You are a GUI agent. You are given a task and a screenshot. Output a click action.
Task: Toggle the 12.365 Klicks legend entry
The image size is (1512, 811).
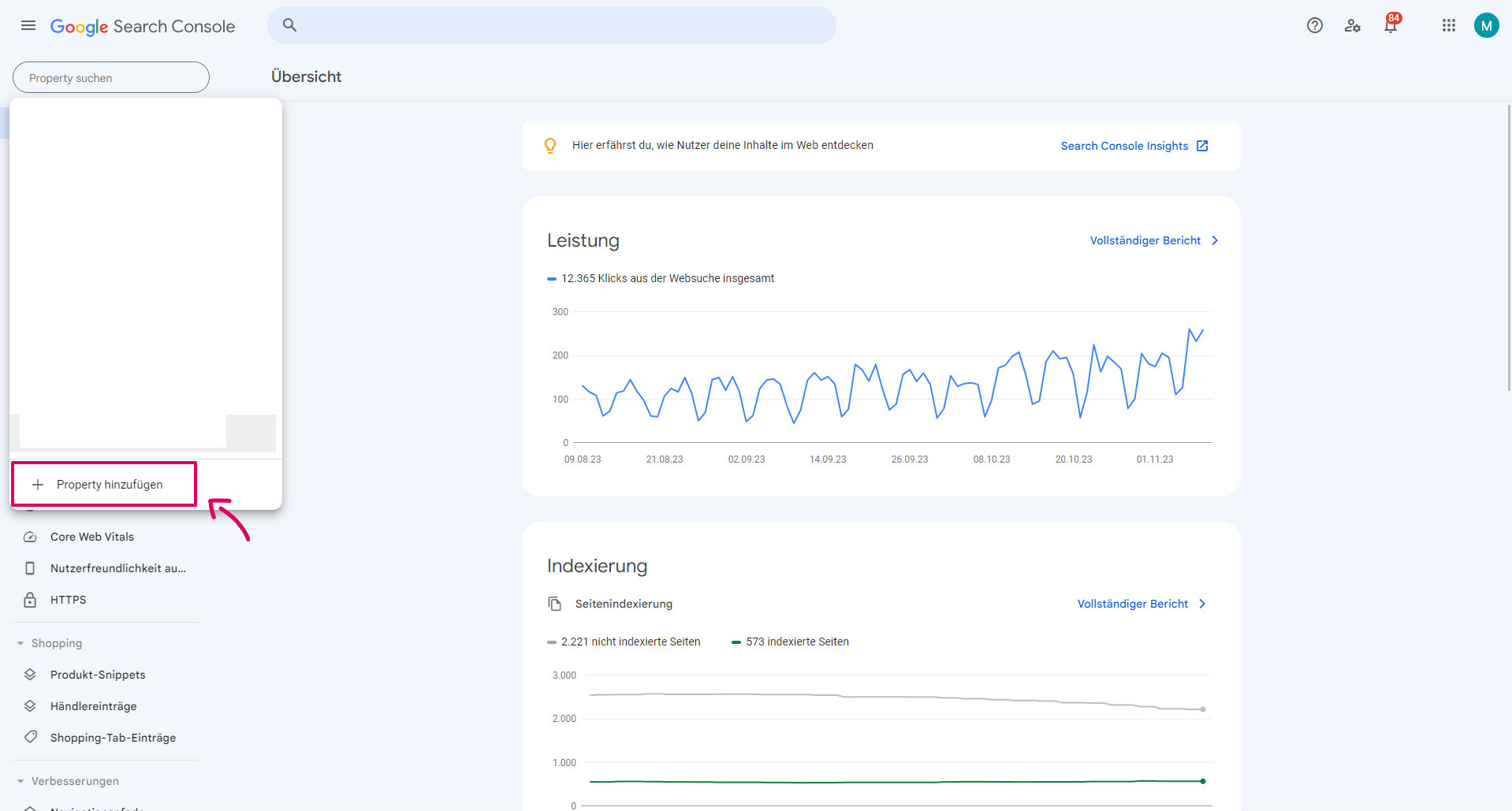tap(662, 278)
